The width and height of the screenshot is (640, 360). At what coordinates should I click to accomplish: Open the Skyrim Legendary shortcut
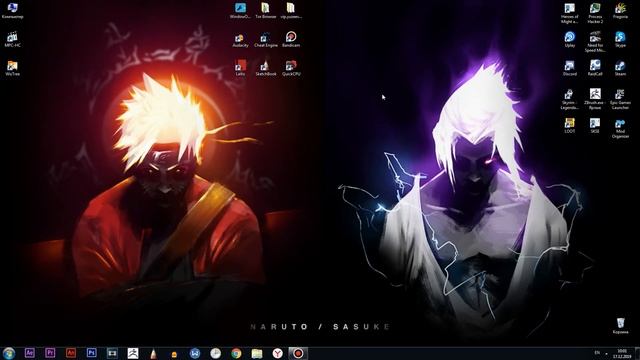[569, 99]
